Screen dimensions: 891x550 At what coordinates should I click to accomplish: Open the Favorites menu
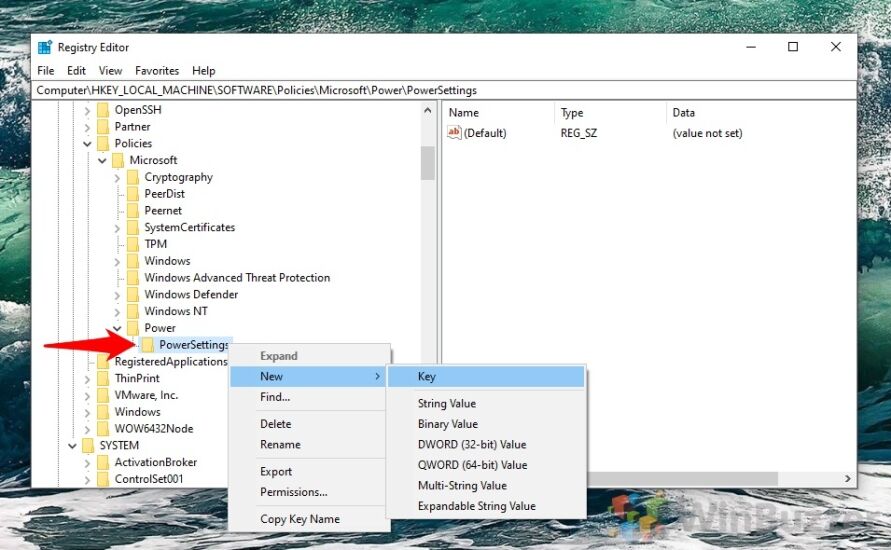[157, 70]
